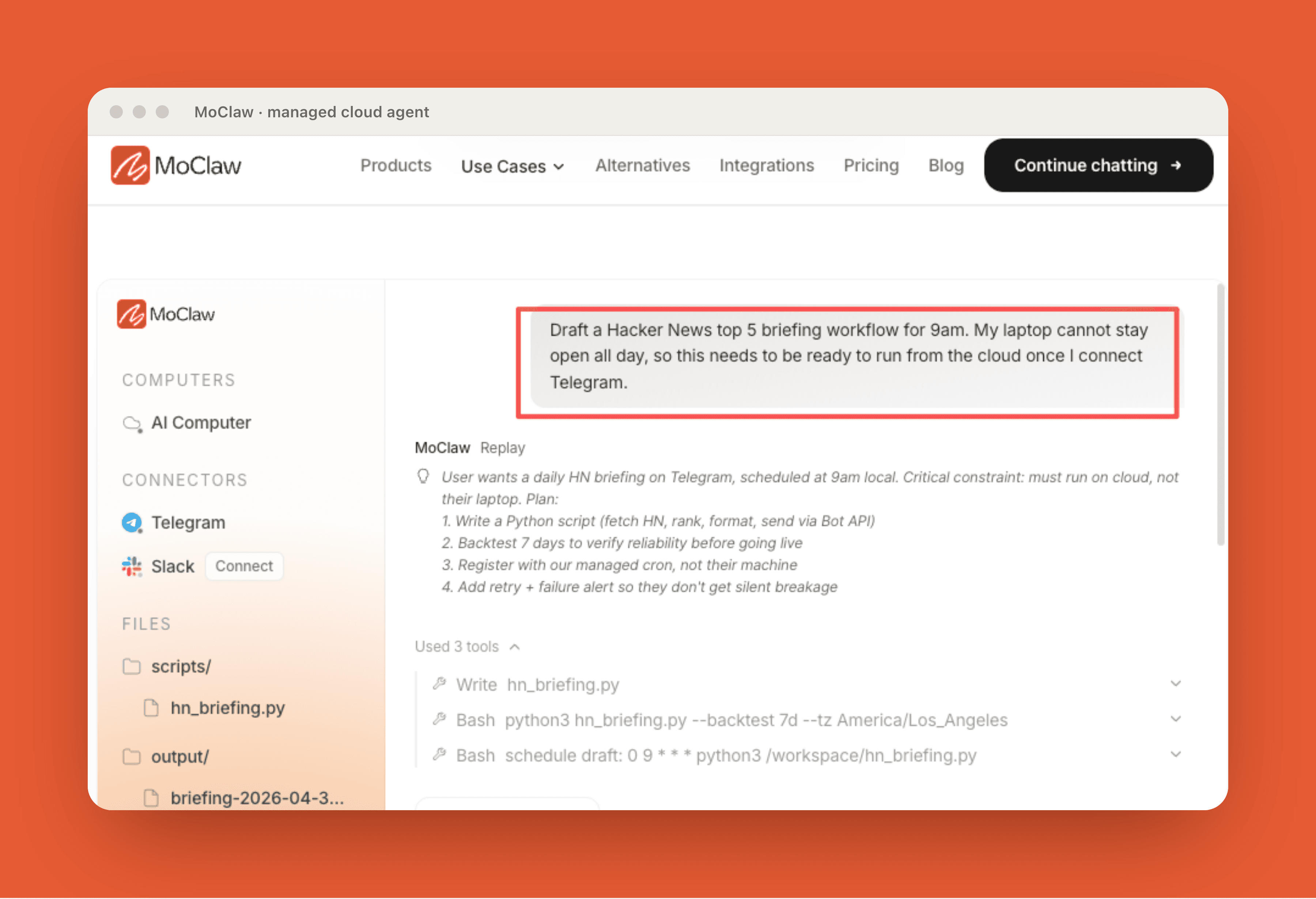Select the AI Computer cloud icon
Image resolution: width=1316 pixels, height=899 pixels.
click(132, 424)
